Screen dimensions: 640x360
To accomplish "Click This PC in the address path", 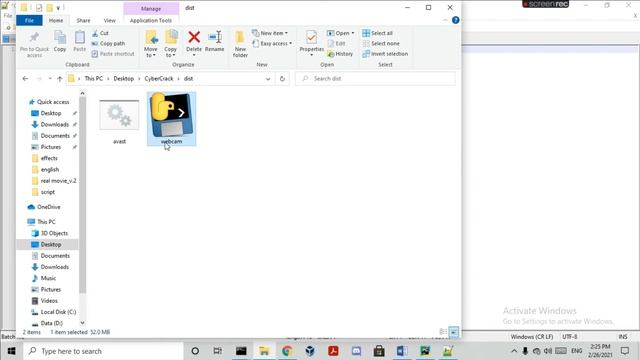I will (x=93, y=79).
